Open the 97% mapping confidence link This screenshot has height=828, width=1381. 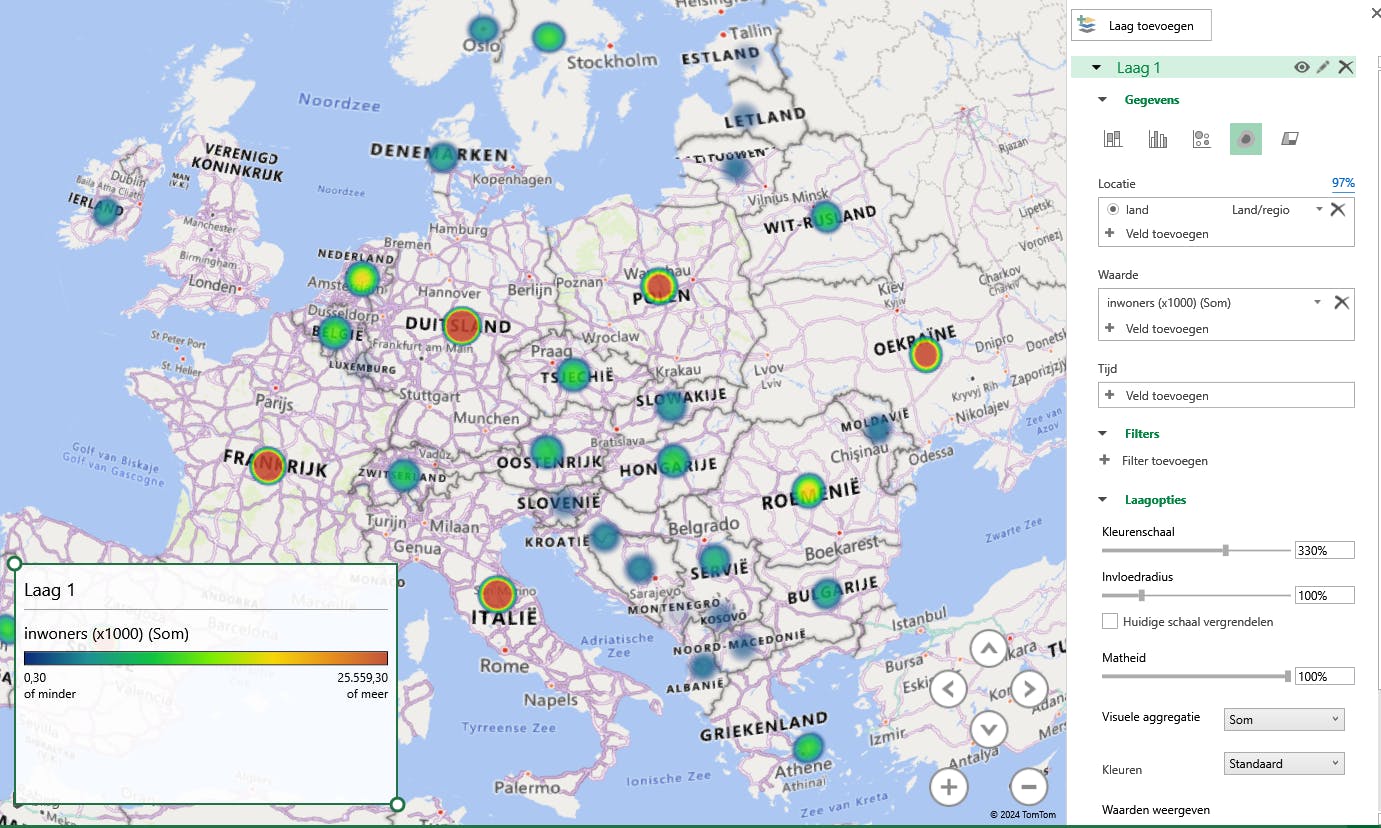tap(1342, 183)
